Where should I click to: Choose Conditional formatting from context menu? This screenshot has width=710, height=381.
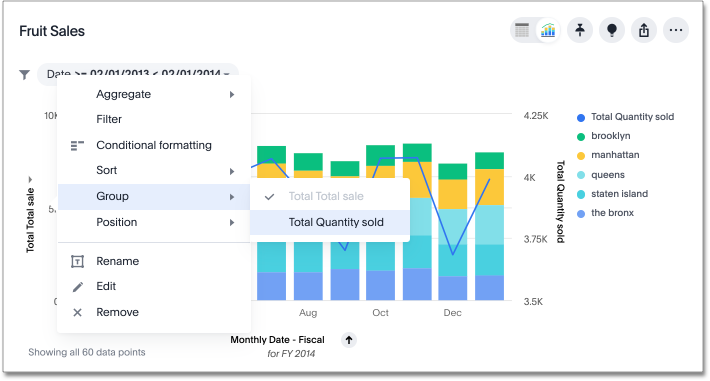click(x=154, y=145)
